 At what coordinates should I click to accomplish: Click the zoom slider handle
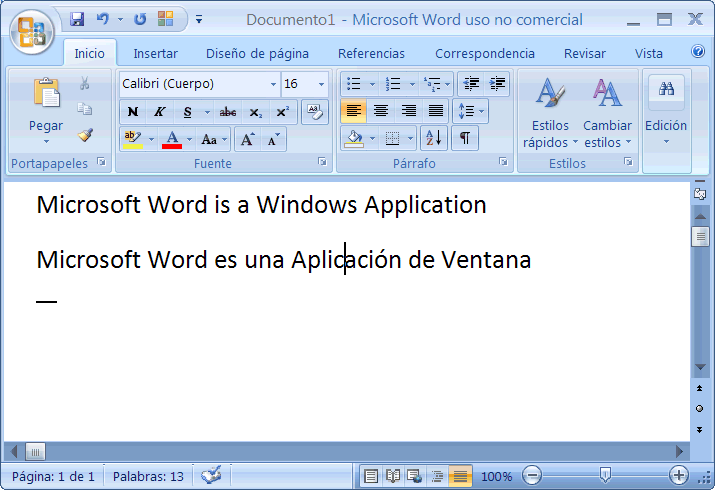coord(605,475)
